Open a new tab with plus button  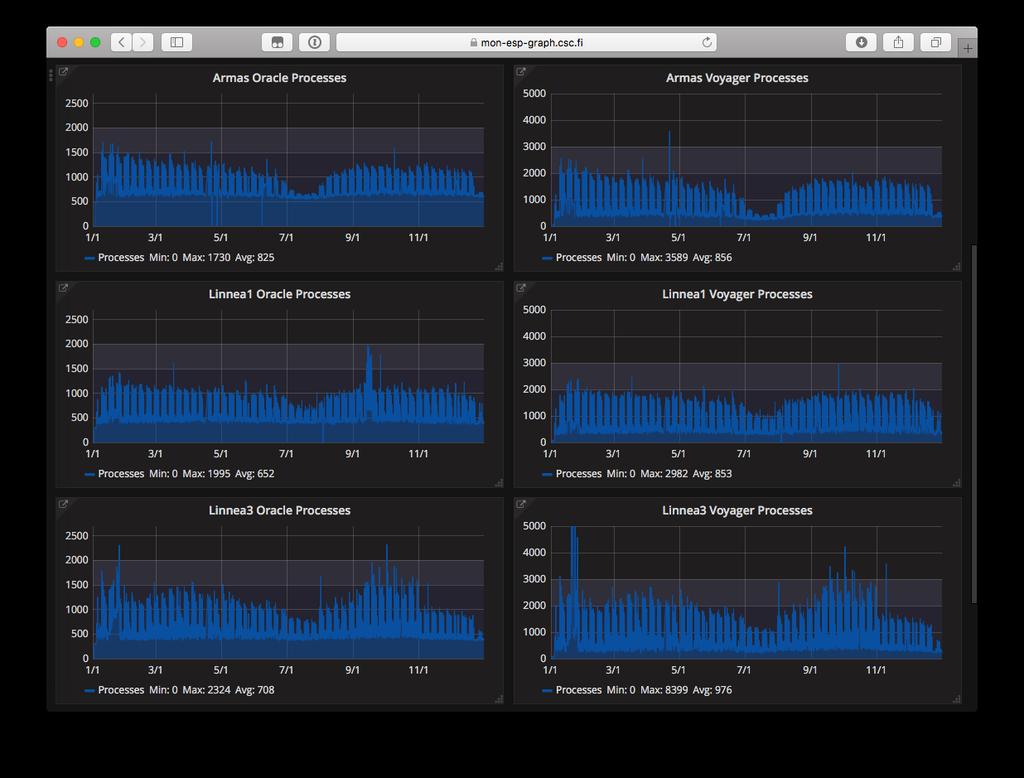point(968,48)
